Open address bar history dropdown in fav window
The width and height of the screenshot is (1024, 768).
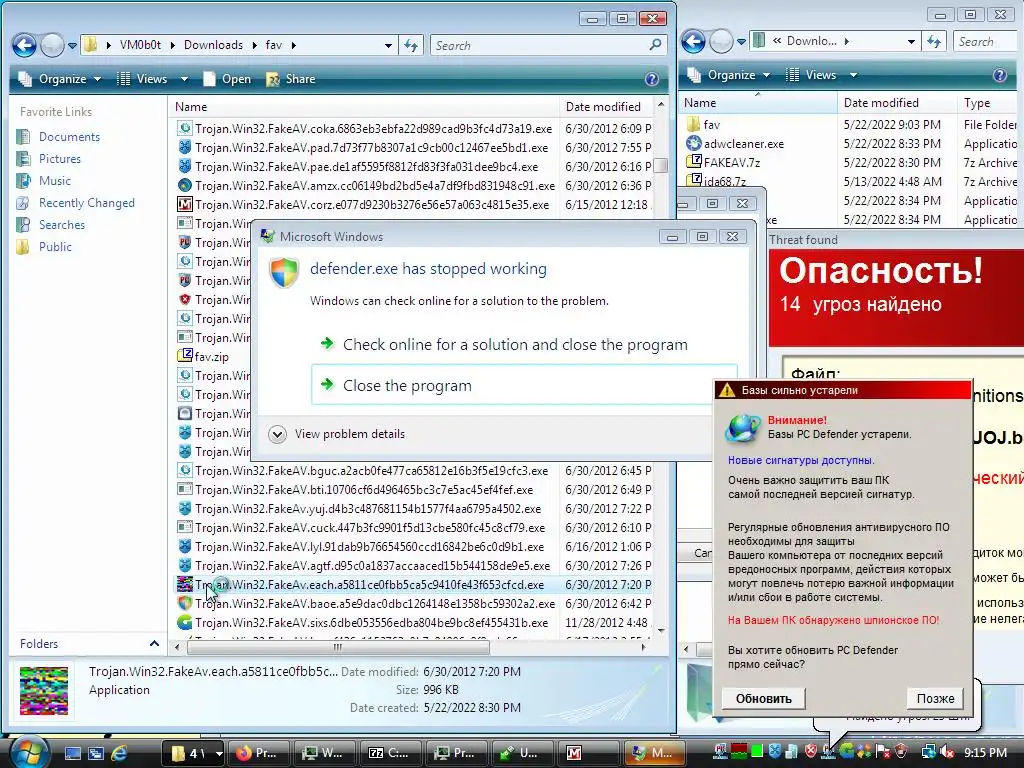click(x=389, y=45)
